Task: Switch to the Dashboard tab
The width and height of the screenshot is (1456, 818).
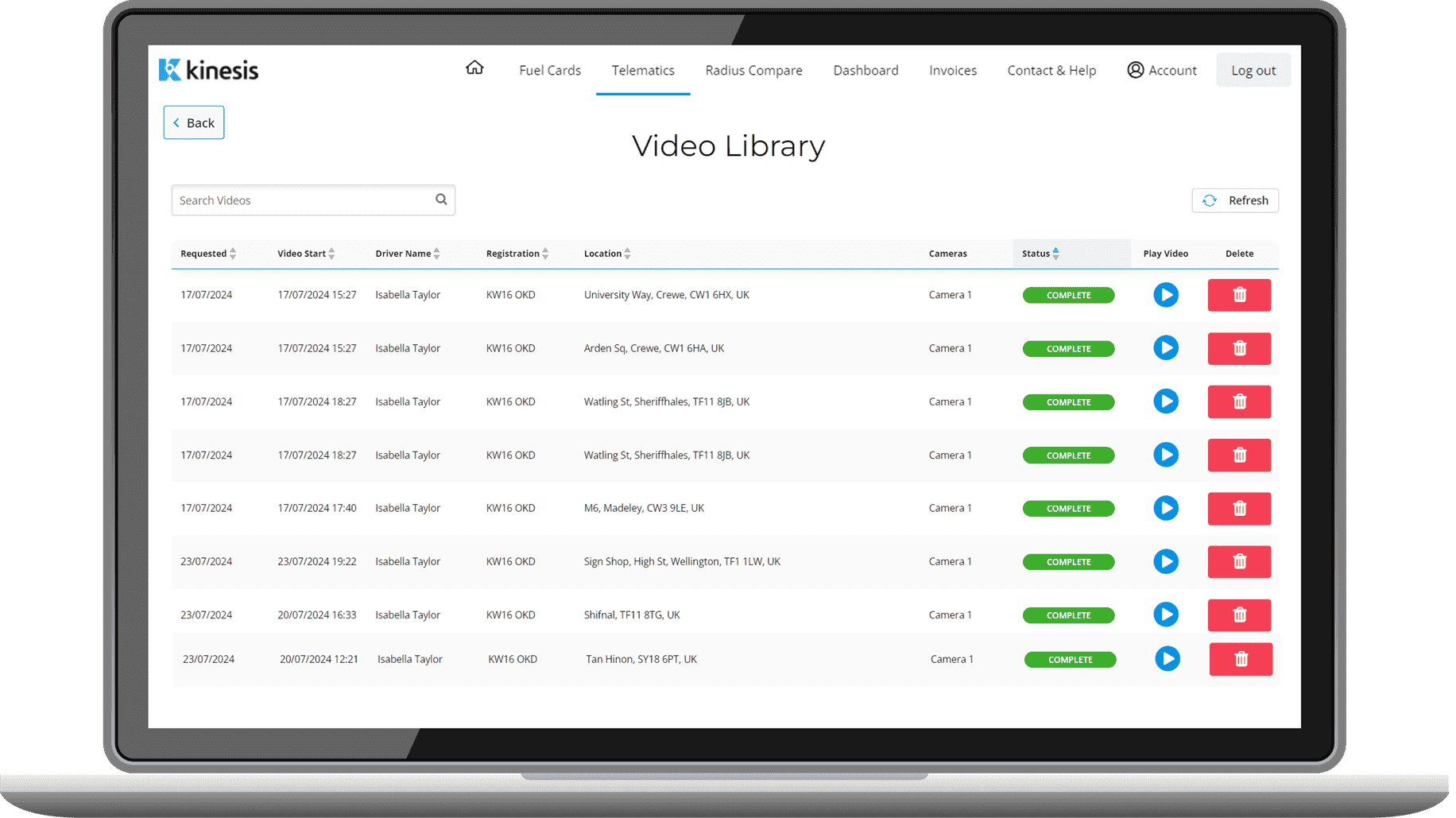Action: point(865,70)
